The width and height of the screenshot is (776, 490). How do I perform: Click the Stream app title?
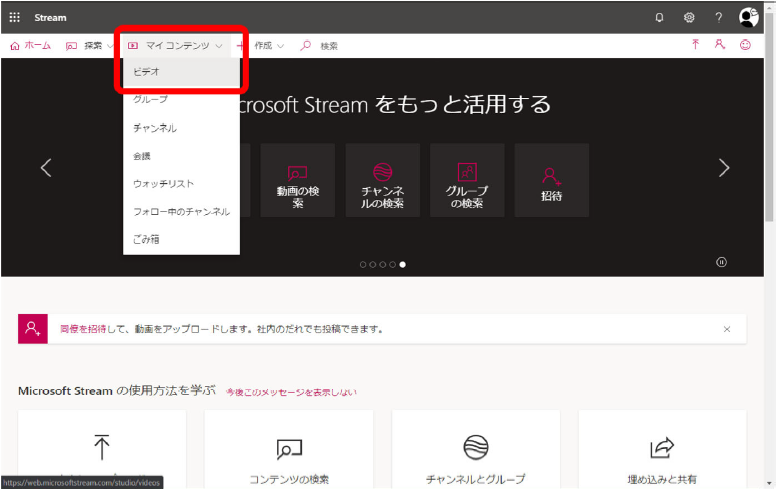coord(50,18)
